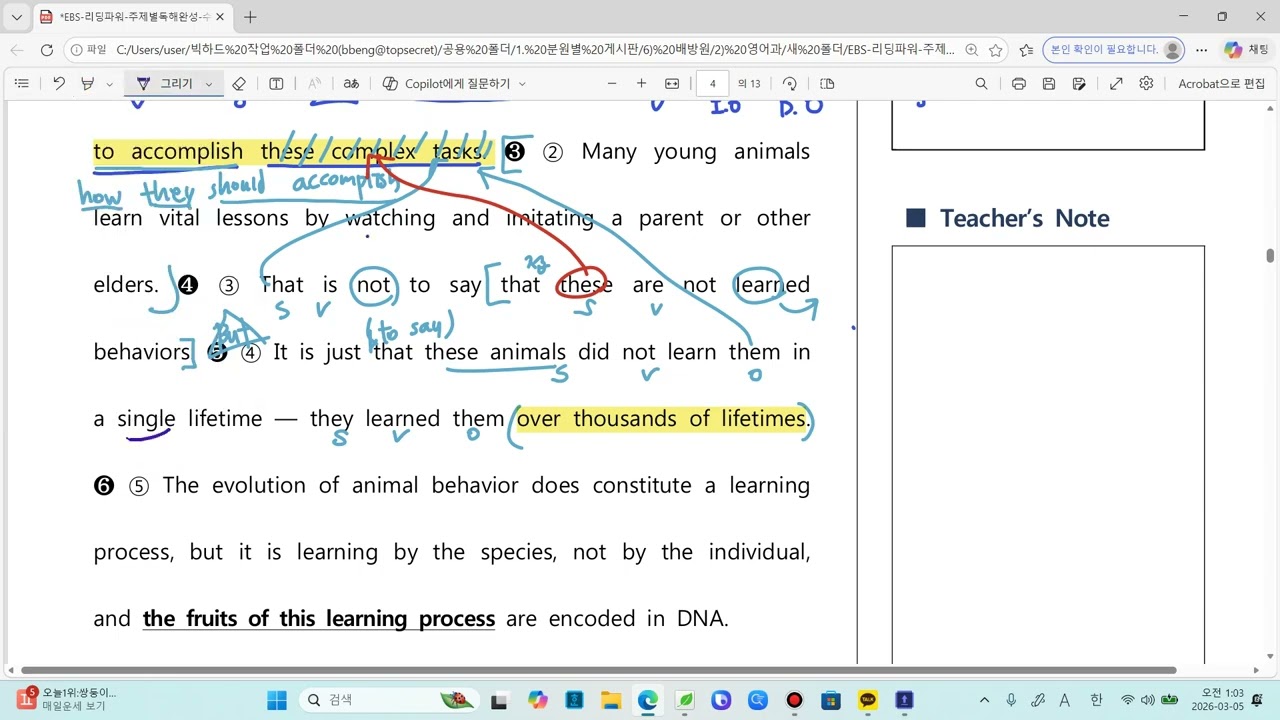Click the save as icon
Screen dimensions: 1280x720
(x=1079, y=84)
